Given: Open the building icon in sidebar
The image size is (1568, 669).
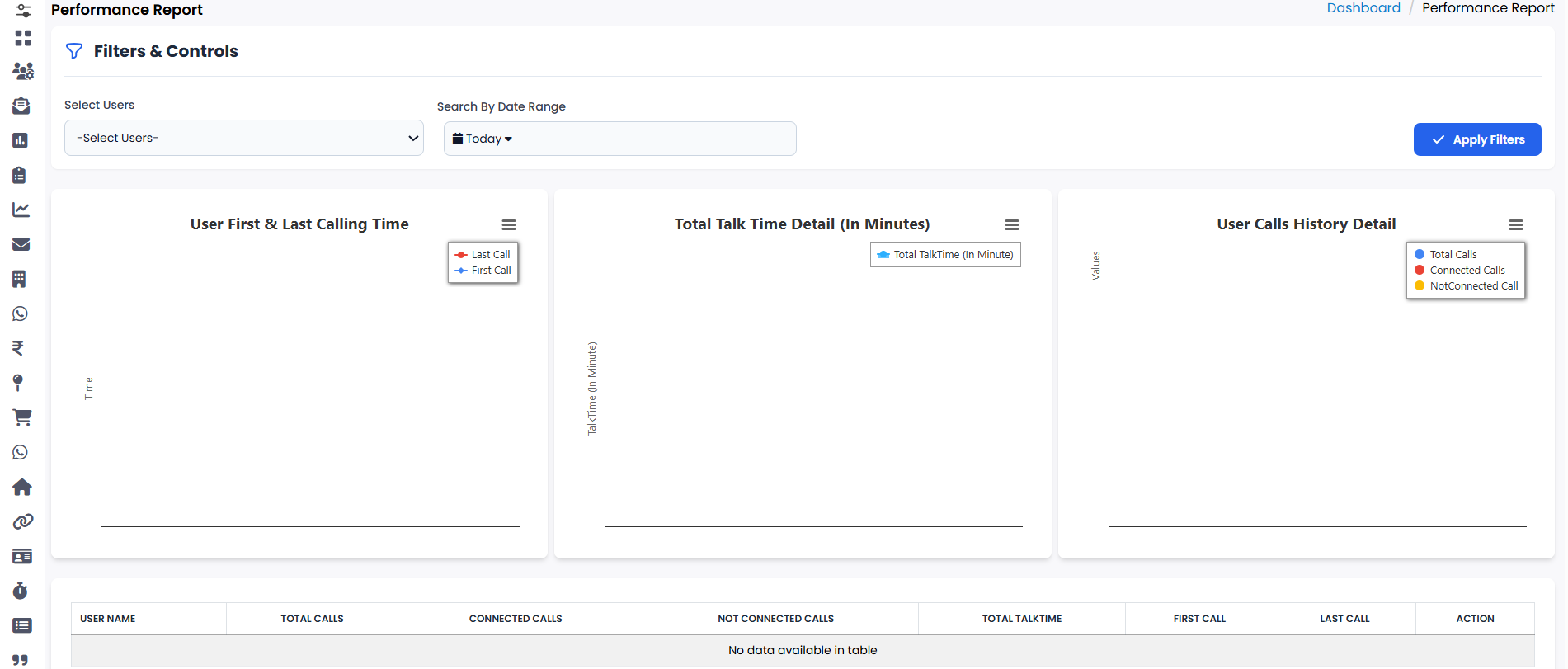Looking at the screenshot, I should click(19, 279).
